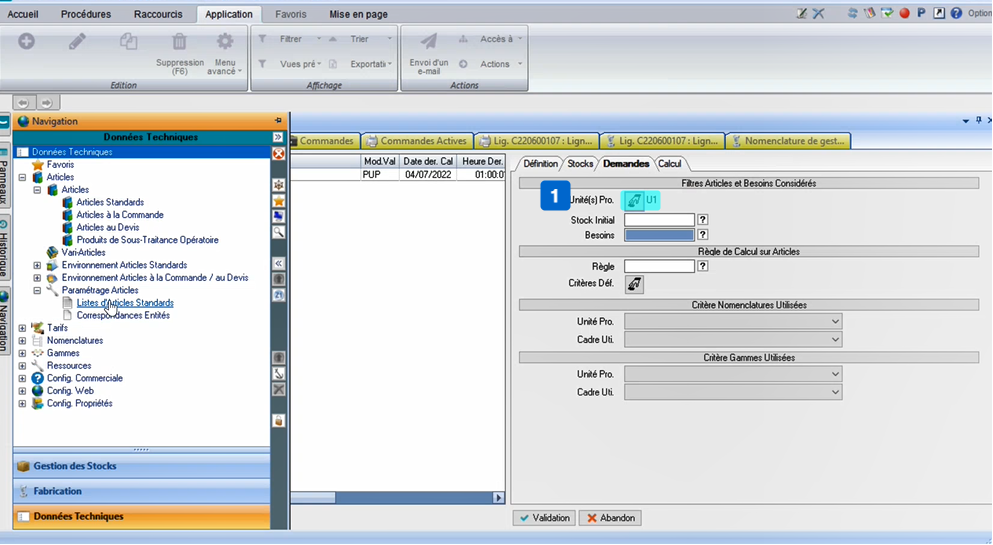
Task: Click the red close icon in Navigation sidebar
Action: coord(278,154)
